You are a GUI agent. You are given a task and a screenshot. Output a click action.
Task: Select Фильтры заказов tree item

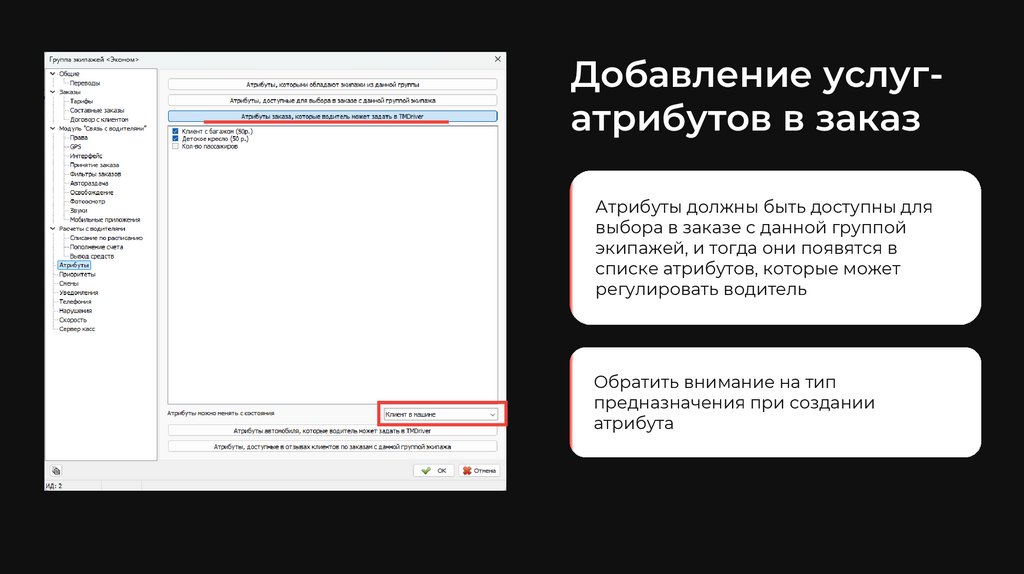point(95,174)
